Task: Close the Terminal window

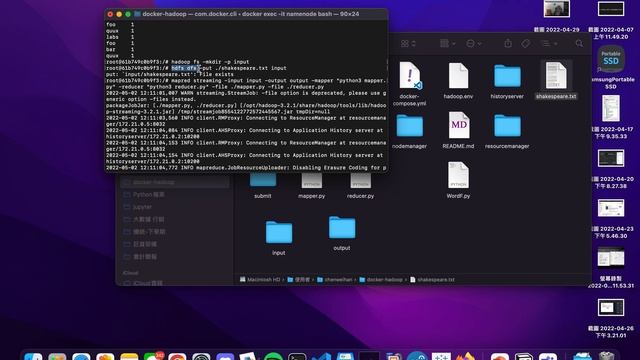Action: [110, 14]
